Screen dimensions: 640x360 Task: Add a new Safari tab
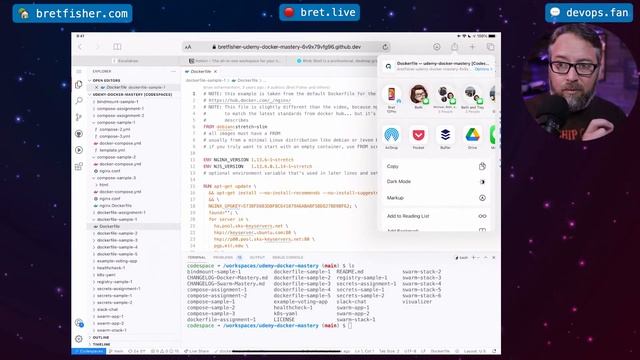tap(472, 47)
